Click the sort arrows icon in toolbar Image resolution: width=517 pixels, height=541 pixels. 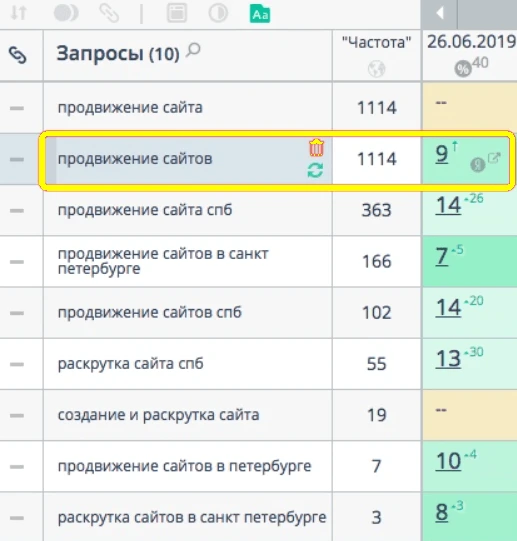click(x=18, y=13)
